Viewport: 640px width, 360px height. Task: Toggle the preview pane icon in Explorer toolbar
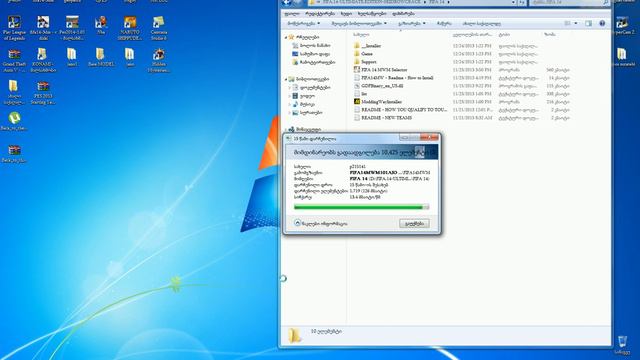coord(588,23)
